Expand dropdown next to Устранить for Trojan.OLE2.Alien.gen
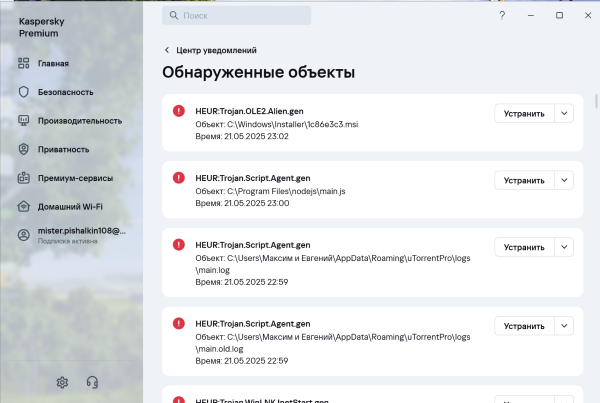Image resolution: width=600 pixels, height=403 pixels. coord(564,113)
